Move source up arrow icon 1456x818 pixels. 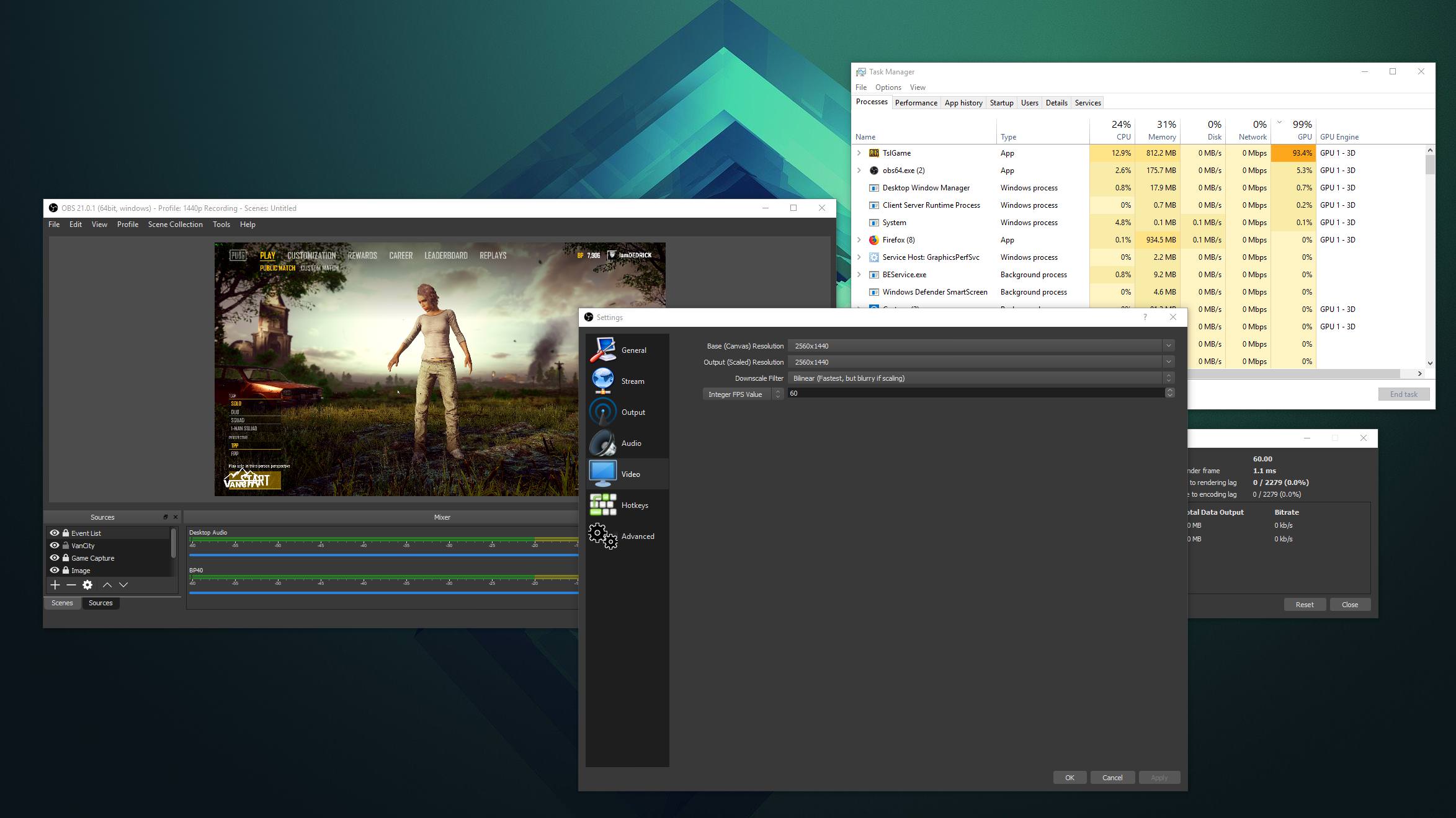tap(107, 585)
